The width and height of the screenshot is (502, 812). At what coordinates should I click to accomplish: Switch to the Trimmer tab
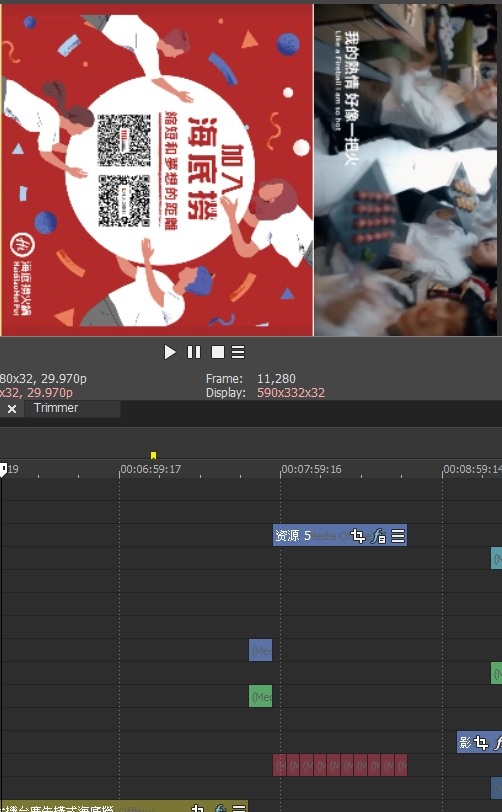[56, 408]
